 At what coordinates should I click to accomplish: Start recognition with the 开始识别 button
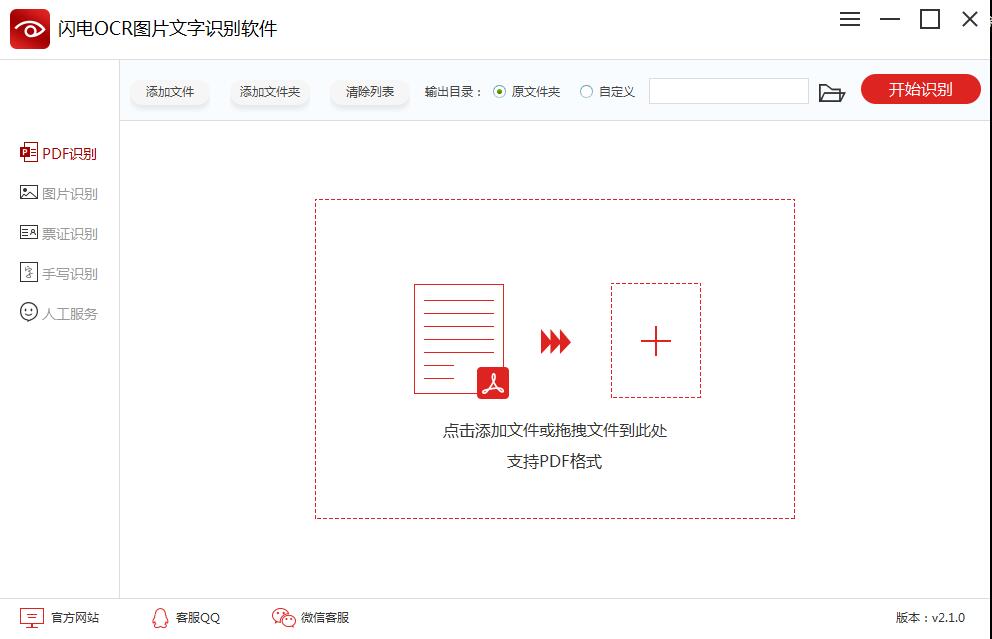pyautogui.click(x=919, y=89)
